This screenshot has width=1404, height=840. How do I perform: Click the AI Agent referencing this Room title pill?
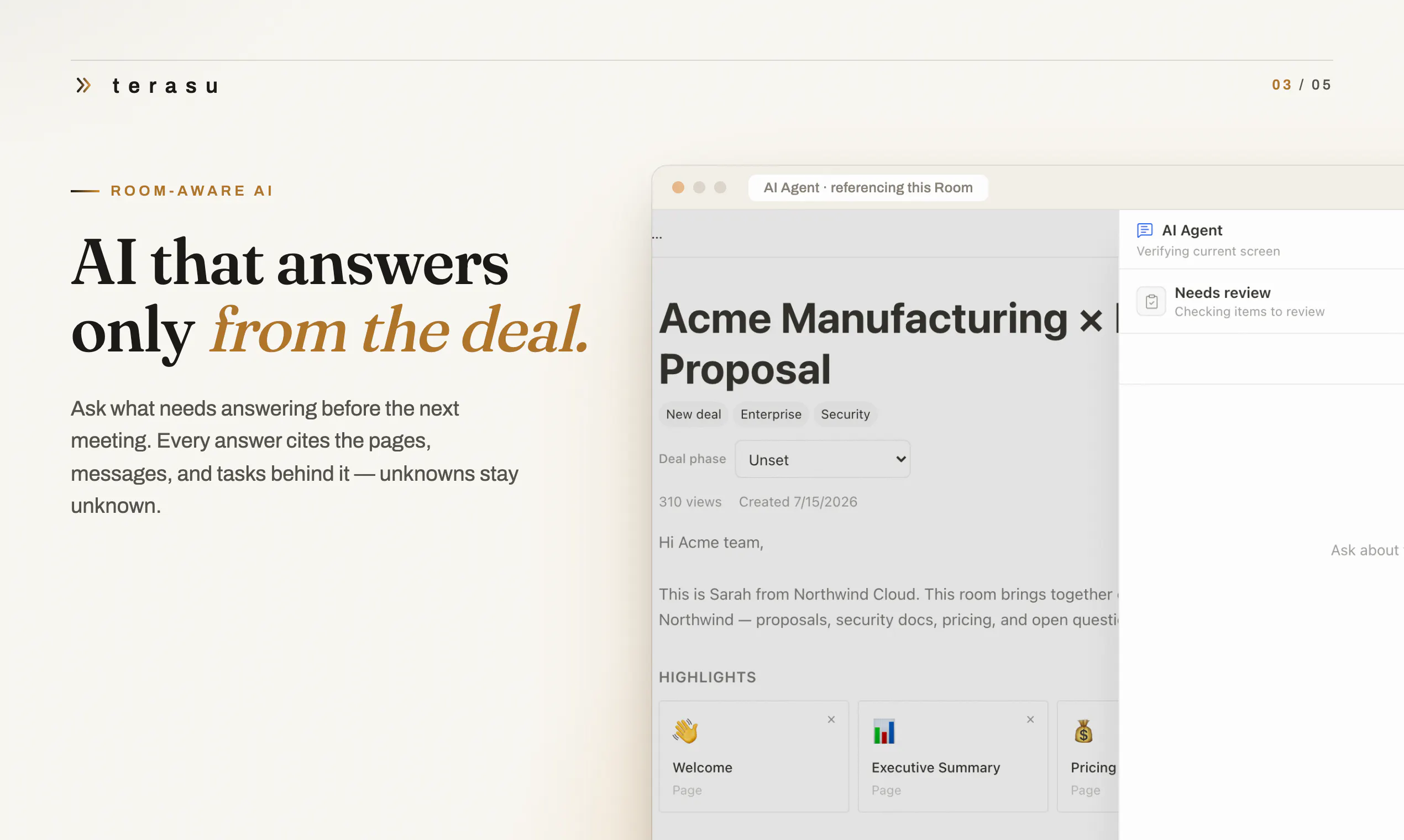tap(868, 188)
